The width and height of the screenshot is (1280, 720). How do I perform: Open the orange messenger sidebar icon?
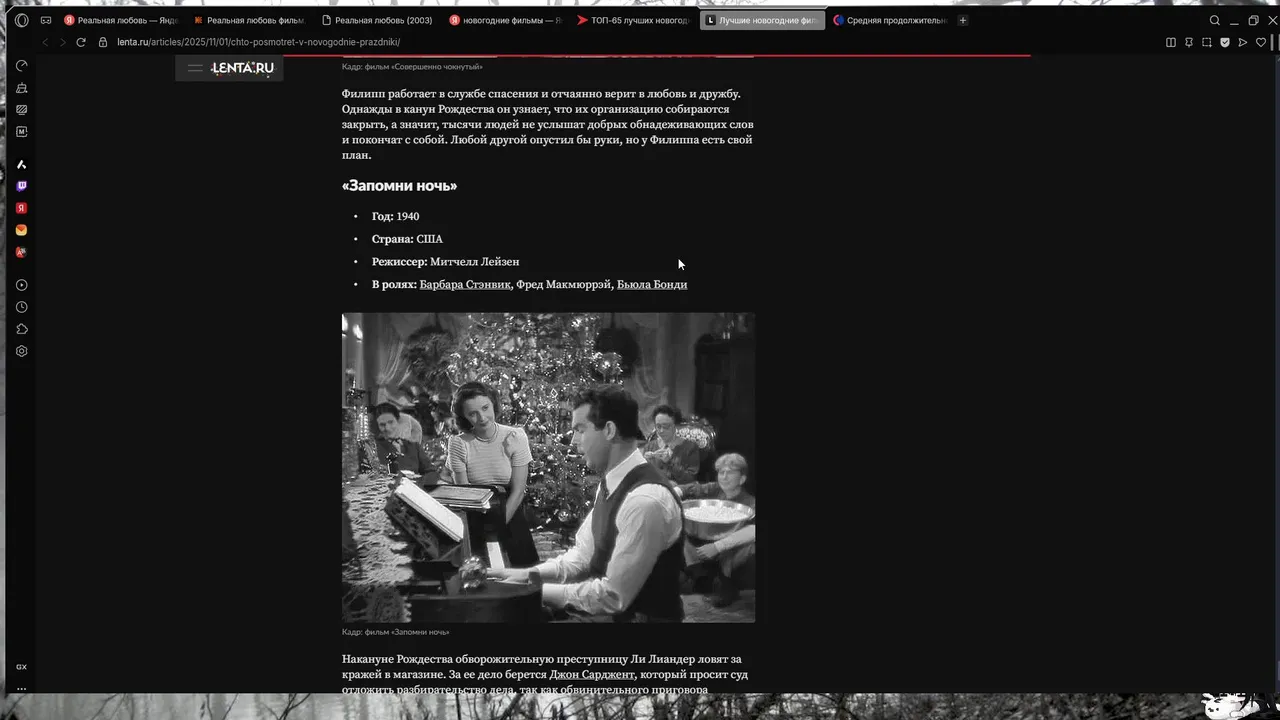pos(21,230)
